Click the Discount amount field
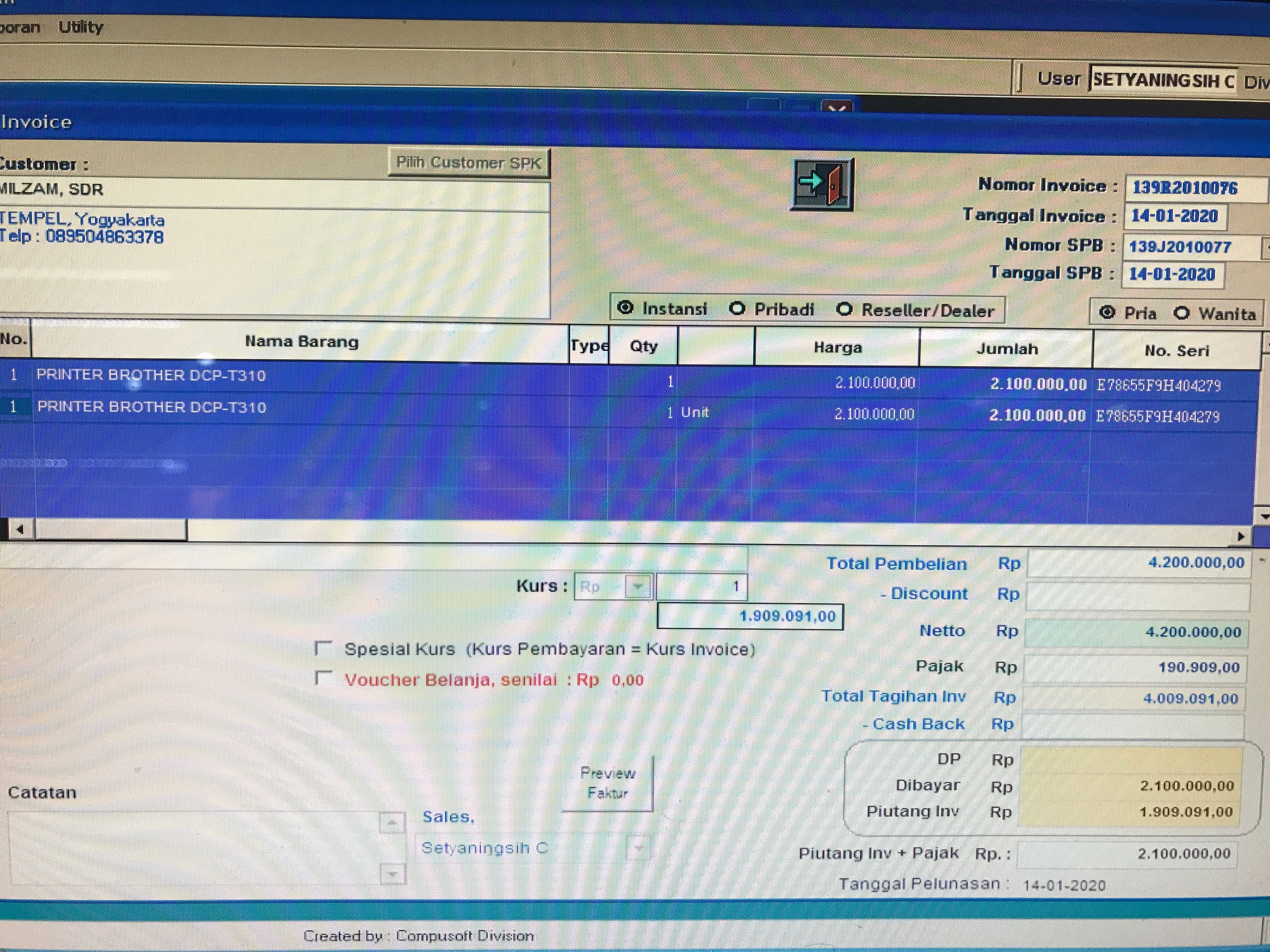This screenshot has width=1270, height=952. coord(1137,596)
